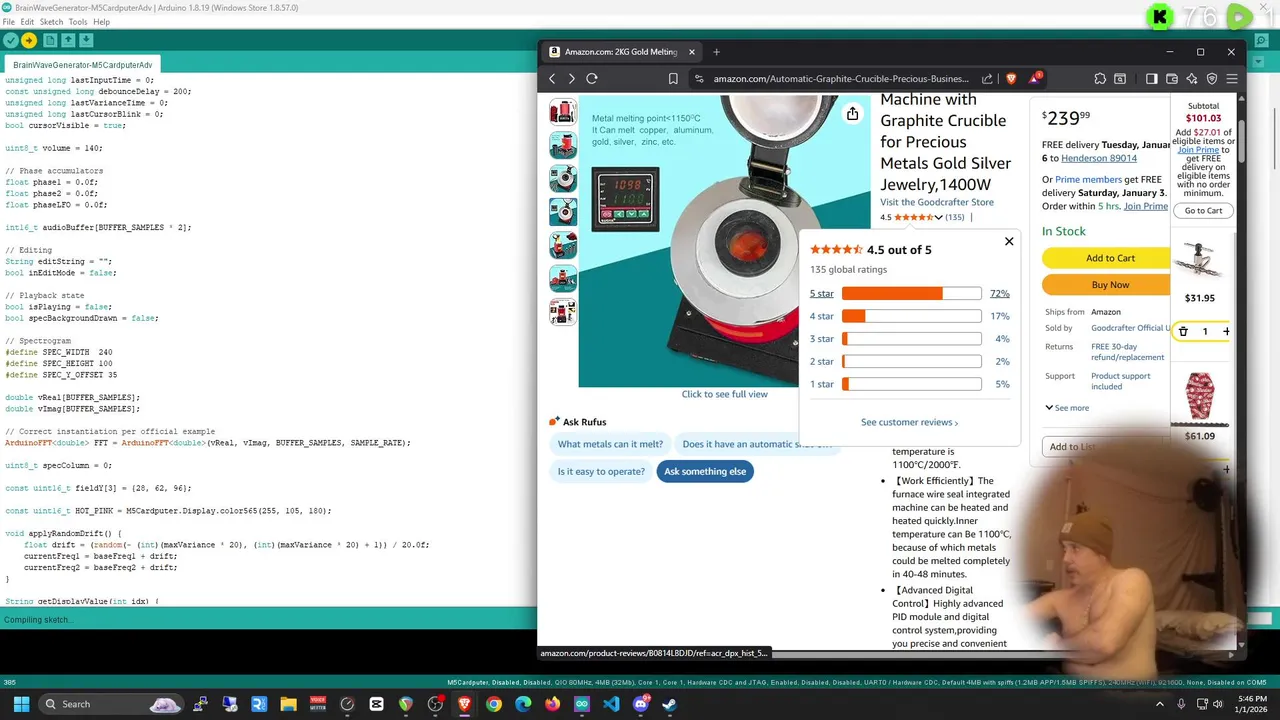Click the 72% five-star percentage link
Screen dimensions: 1280x720
tap(999, 293)
